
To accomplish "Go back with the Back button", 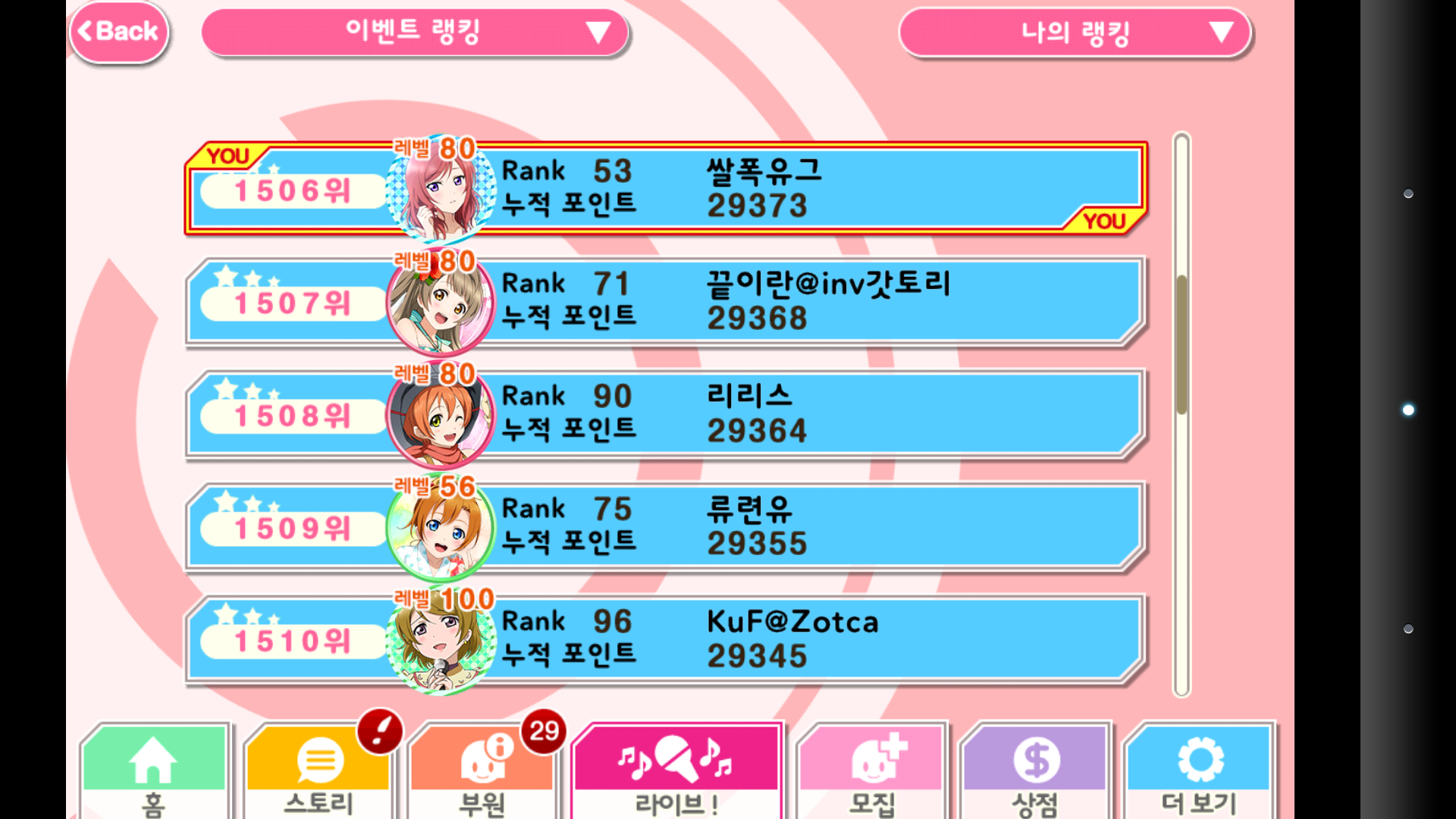I will pos(119,31).
